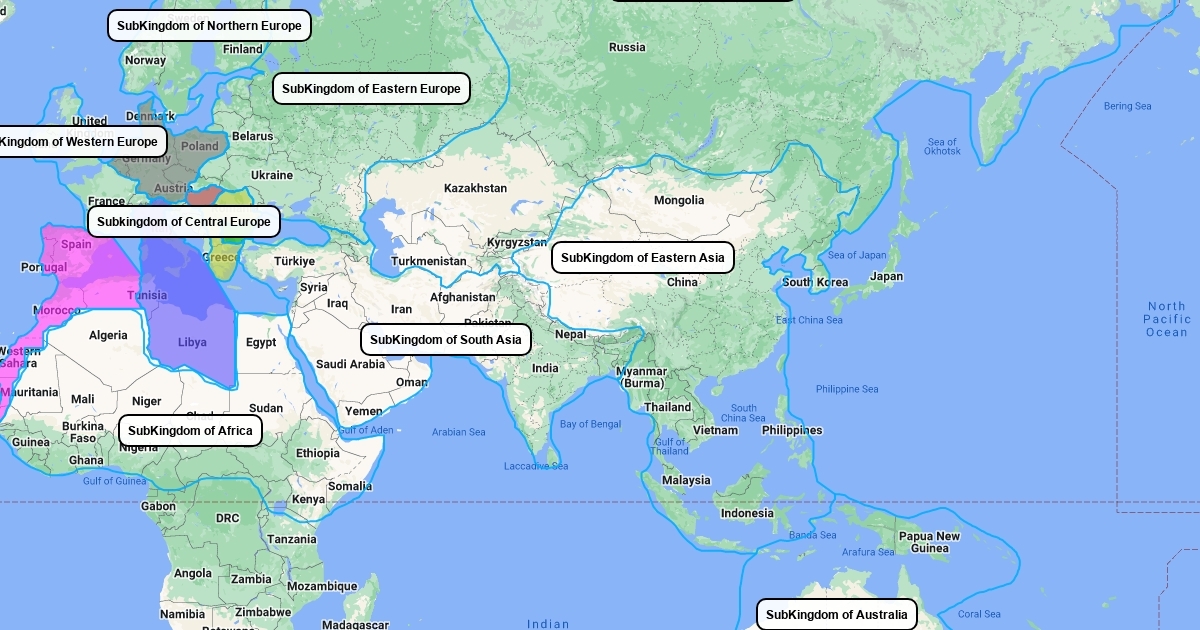Click the Gabon map label
This screenshot has width=1200, height=630.
[x=158, y=506]
